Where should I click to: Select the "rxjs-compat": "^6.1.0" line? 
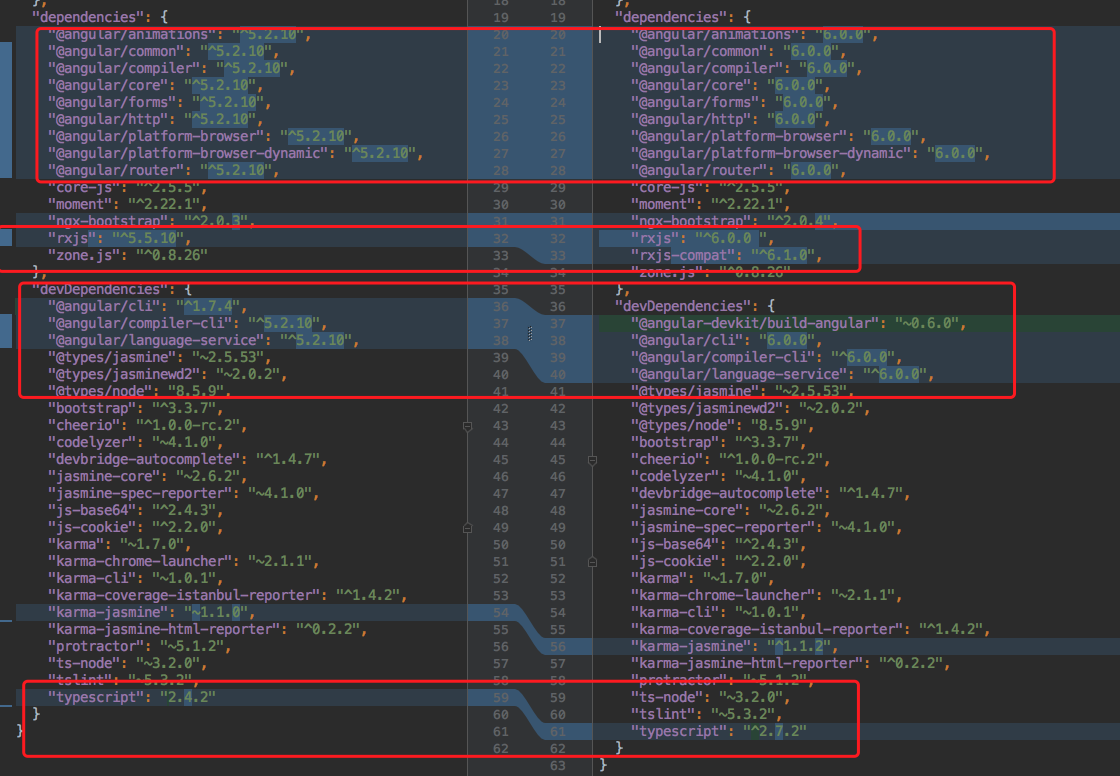[x=726, y=255]
